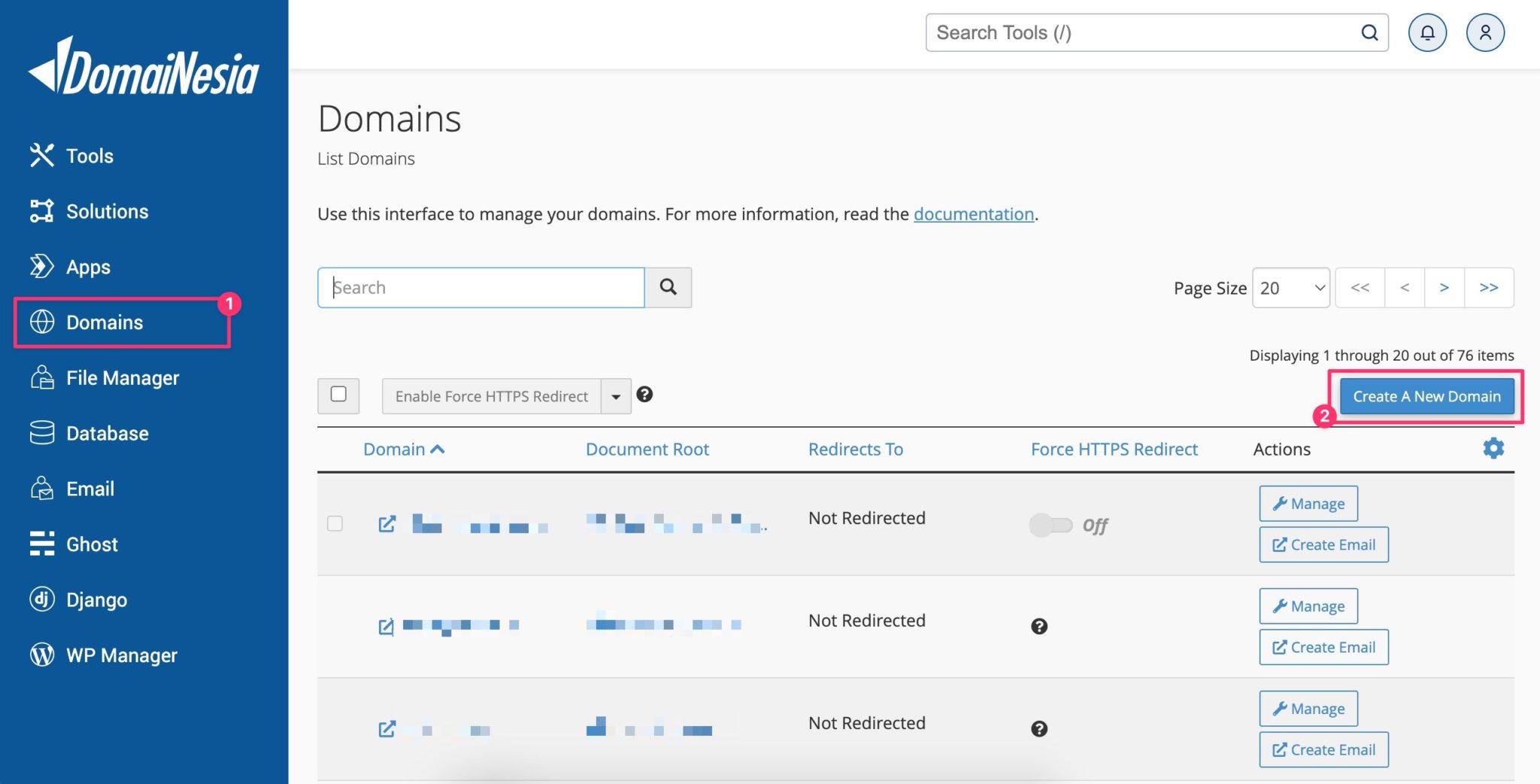Image resolution: width=1540 pixels, height=784 pixels.
Task: Click the domain search magnifier button
Action: coord(668,287)
